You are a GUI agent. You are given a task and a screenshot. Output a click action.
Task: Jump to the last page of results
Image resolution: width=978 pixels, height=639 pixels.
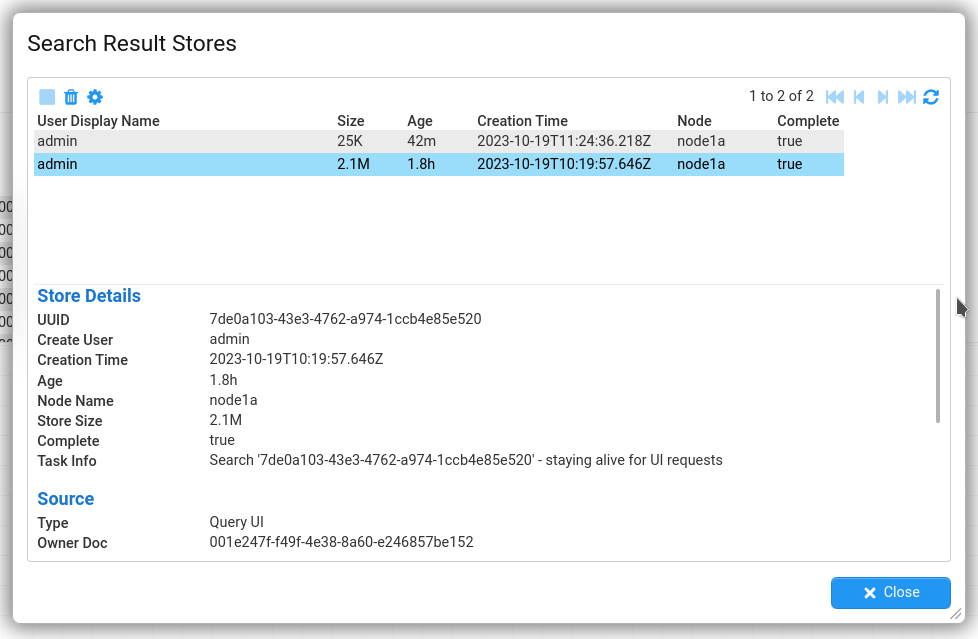click(x=907, y=97)
